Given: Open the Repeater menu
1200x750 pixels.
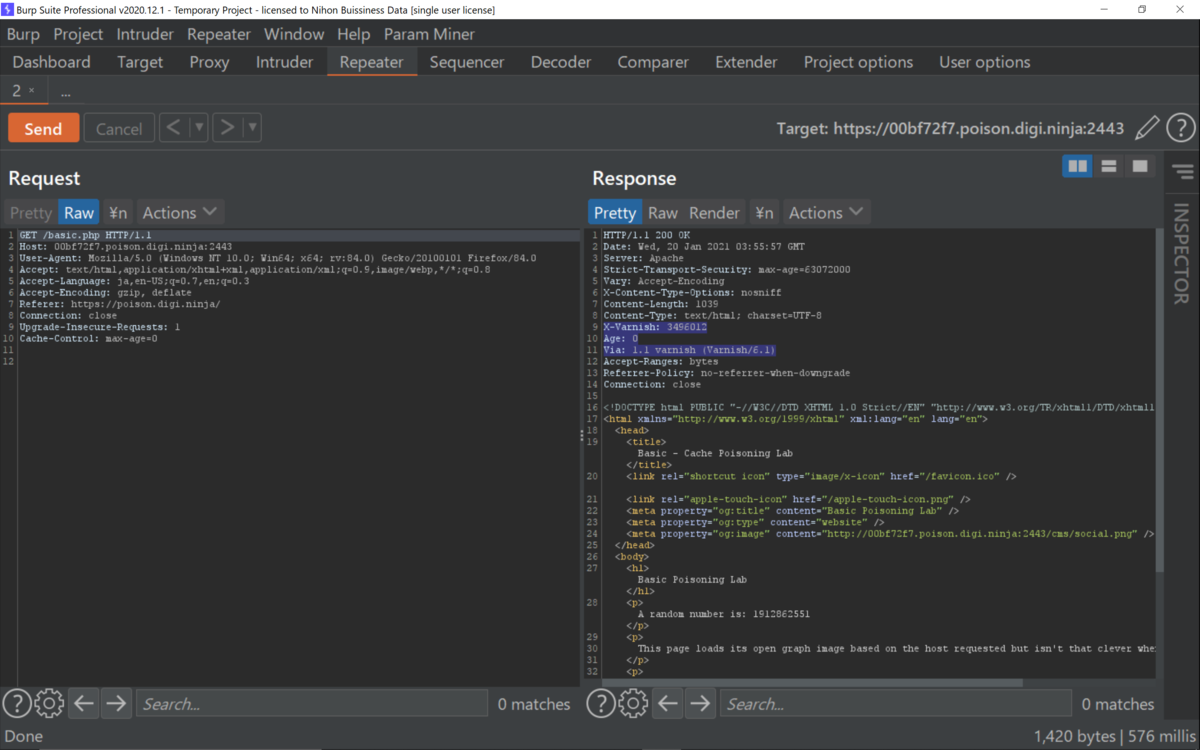Looking at the screenshot, I should (x=219, y=34).
